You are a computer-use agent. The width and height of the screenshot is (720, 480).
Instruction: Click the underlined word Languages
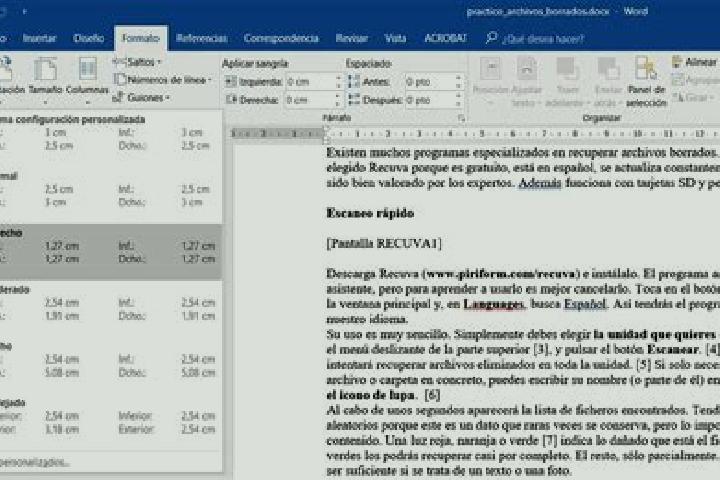pyautogui.click(x=494, y=304)
